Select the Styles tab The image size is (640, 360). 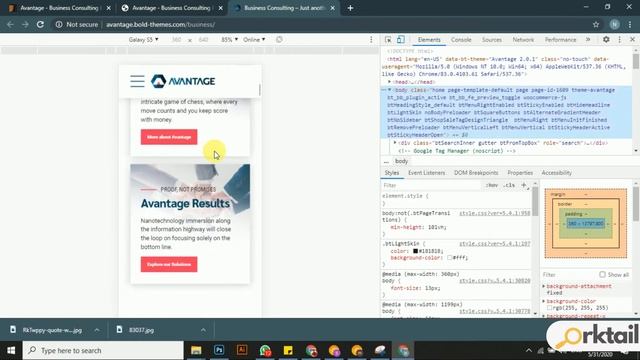point(391,173)
